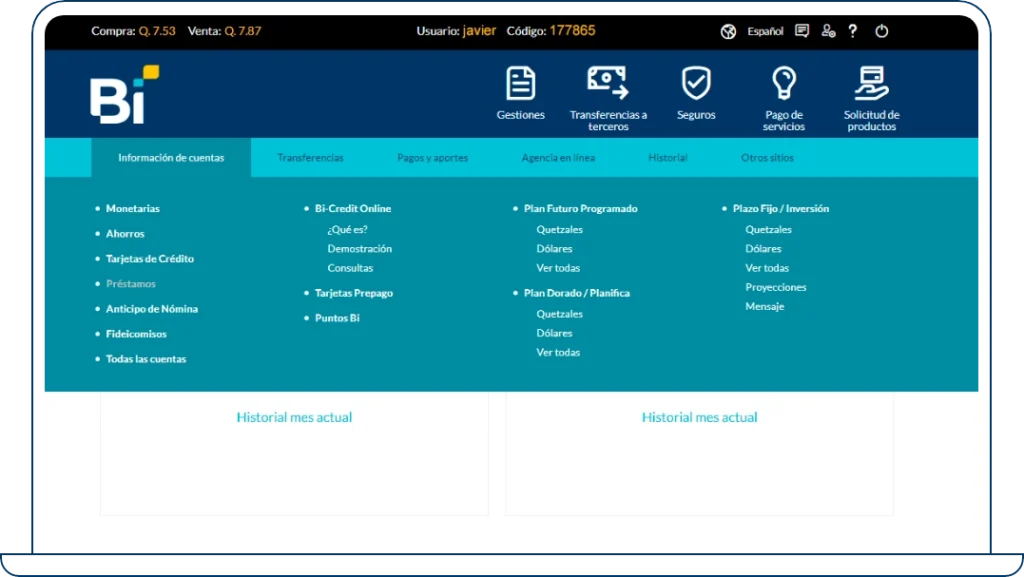Select the Pago de servicios lightbulb icon
The height and width of the screenshot is (577, 1024).
[784, 84]
